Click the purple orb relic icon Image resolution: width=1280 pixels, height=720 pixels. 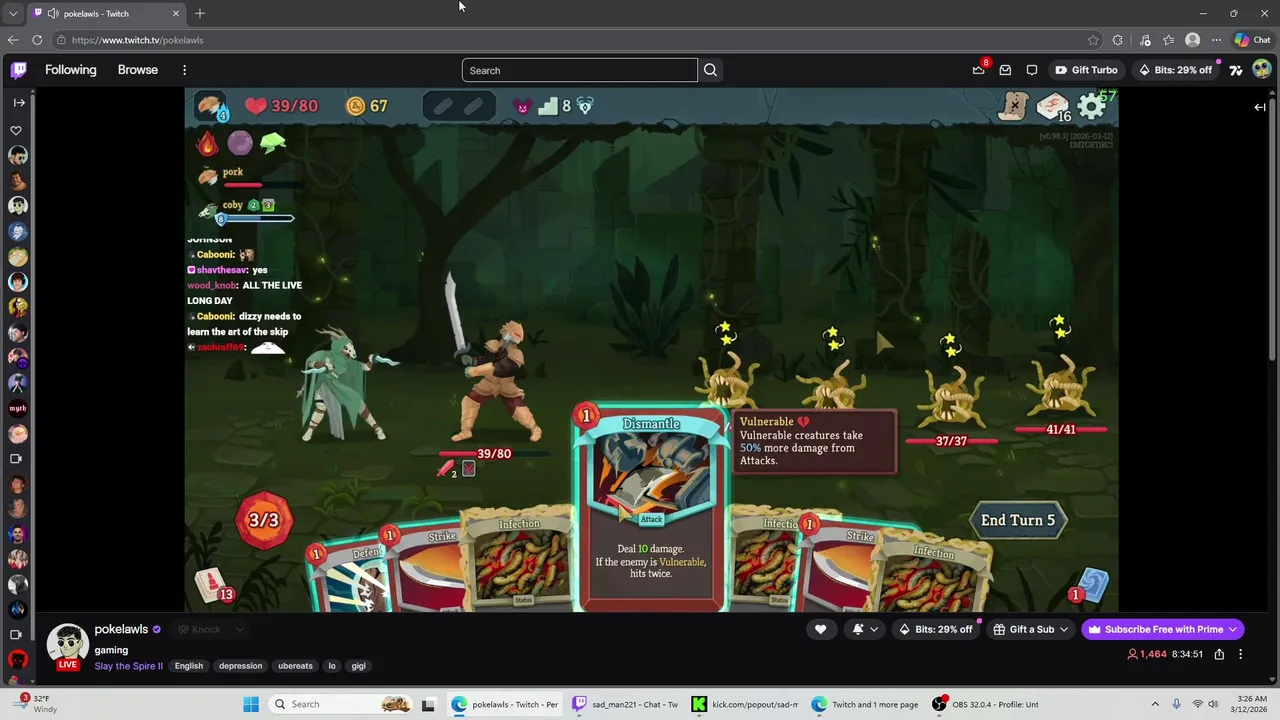pyautogui.click(x=240, y=143)
